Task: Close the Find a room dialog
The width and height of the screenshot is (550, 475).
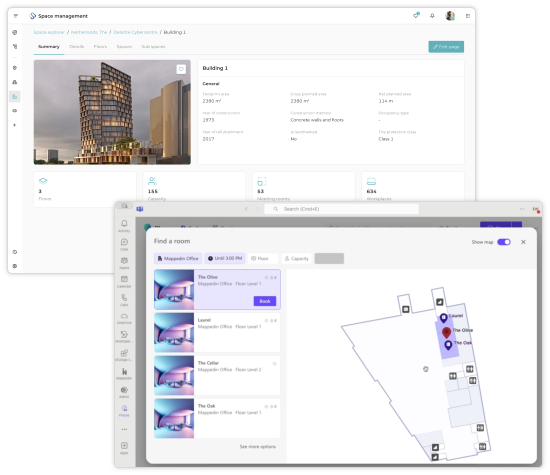Action: point(523,242)
